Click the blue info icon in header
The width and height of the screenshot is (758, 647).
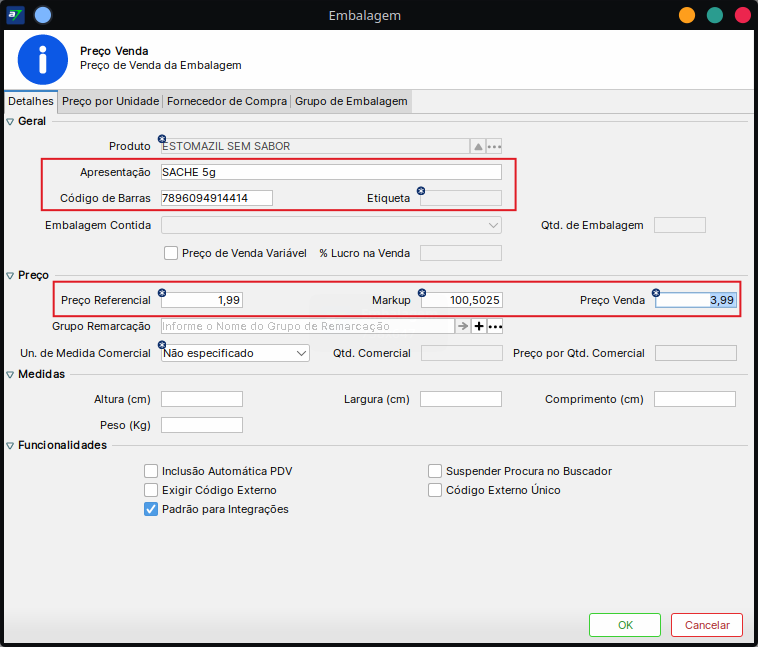(x=42, y=58)
